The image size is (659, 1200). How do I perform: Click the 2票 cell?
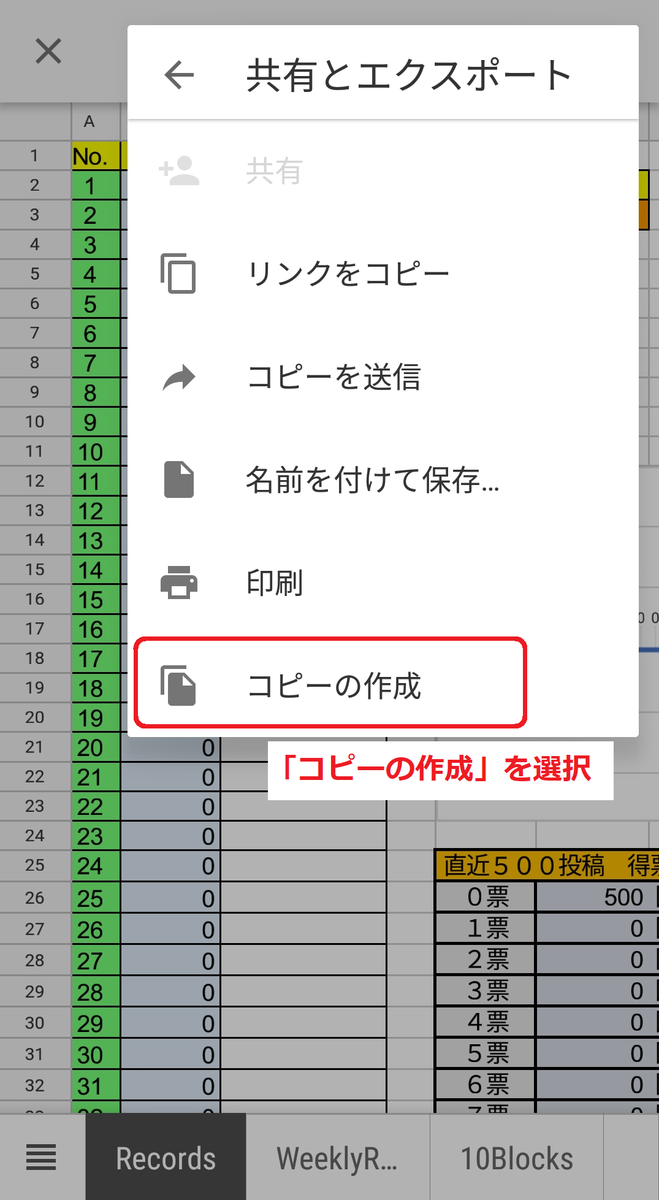[486, 960]
